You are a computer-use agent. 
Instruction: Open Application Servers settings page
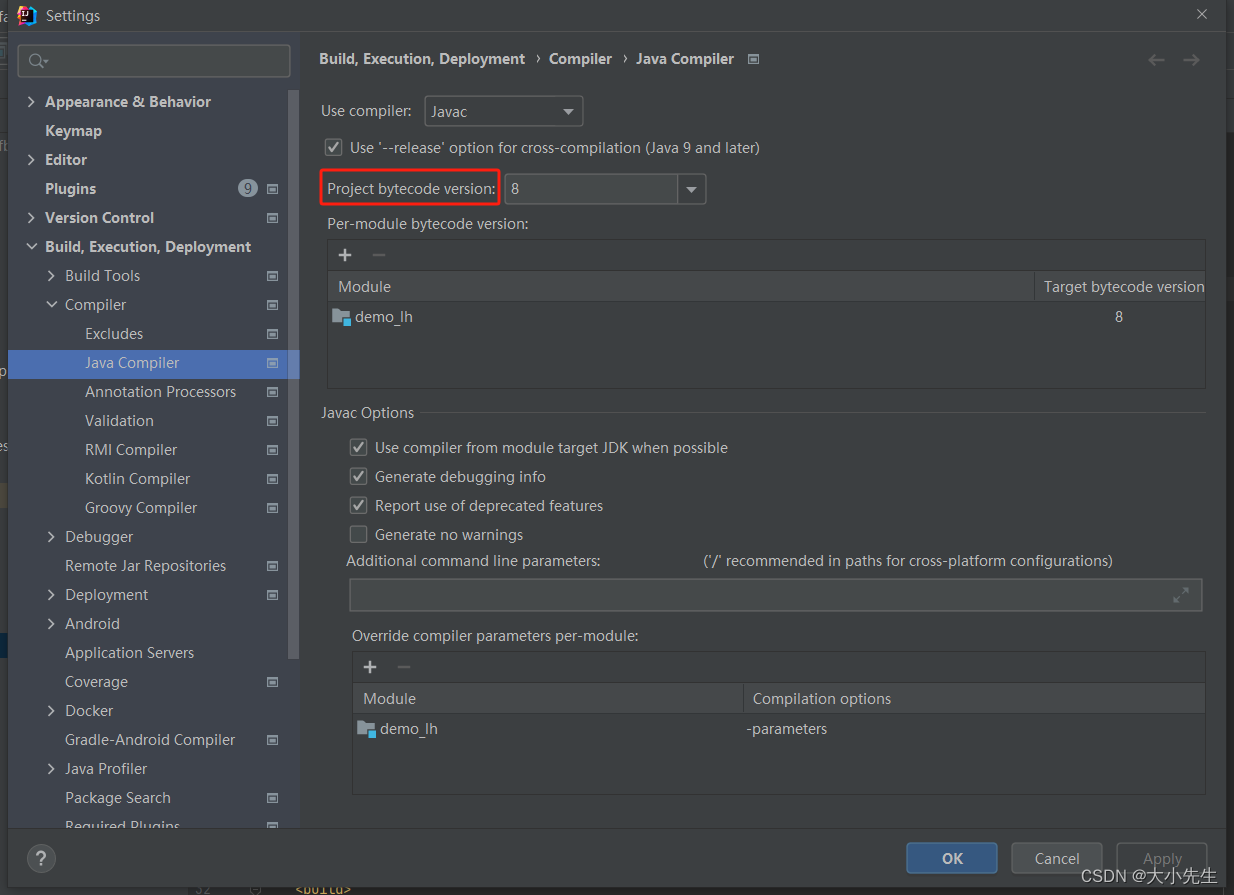(130, 653)
